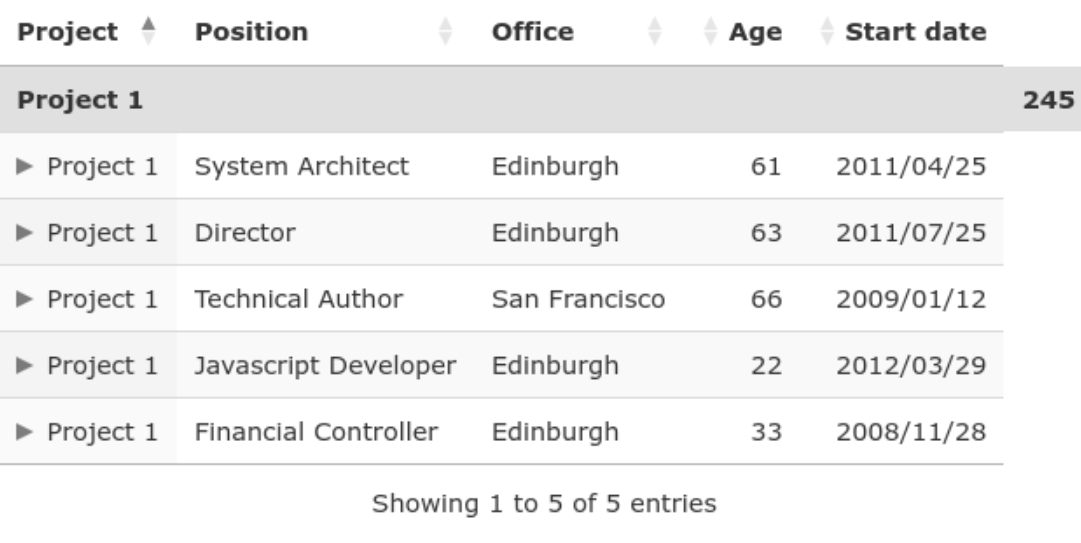
Task: Click age value 61 in first row
Action: (x=765, y=166)
